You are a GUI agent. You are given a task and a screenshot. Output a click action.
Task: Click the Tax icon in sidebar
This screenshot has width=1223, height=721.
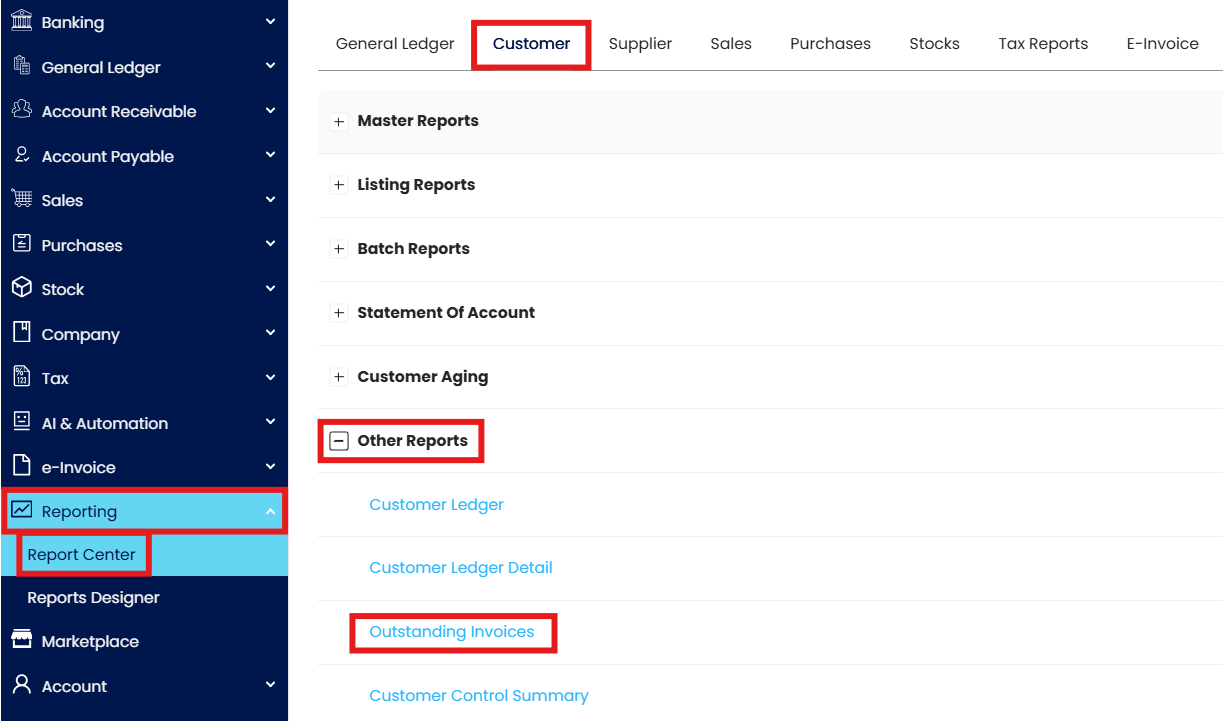pos(21,377)
